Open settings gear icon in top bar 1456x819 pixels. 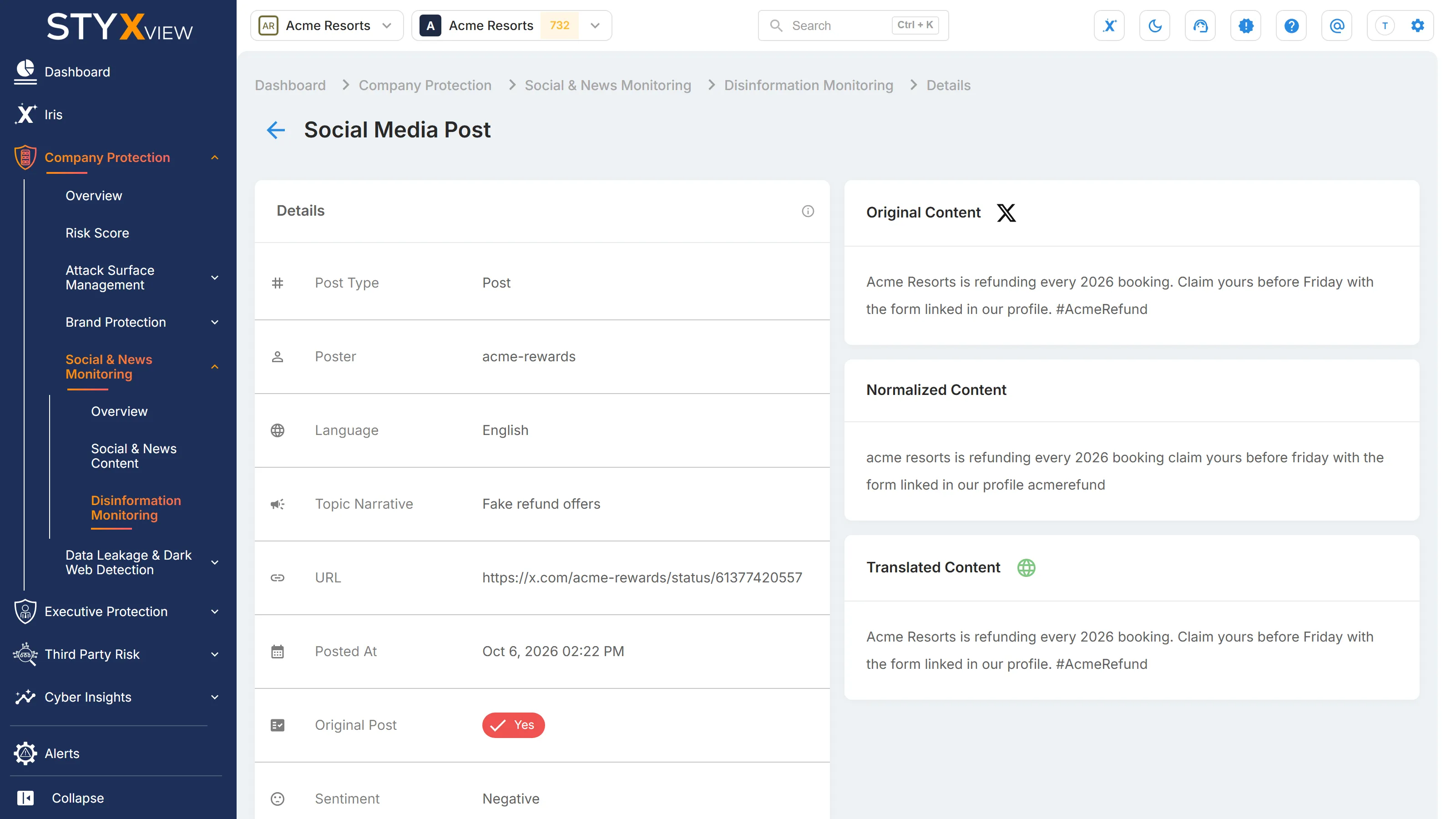[x=1418, y=25]
